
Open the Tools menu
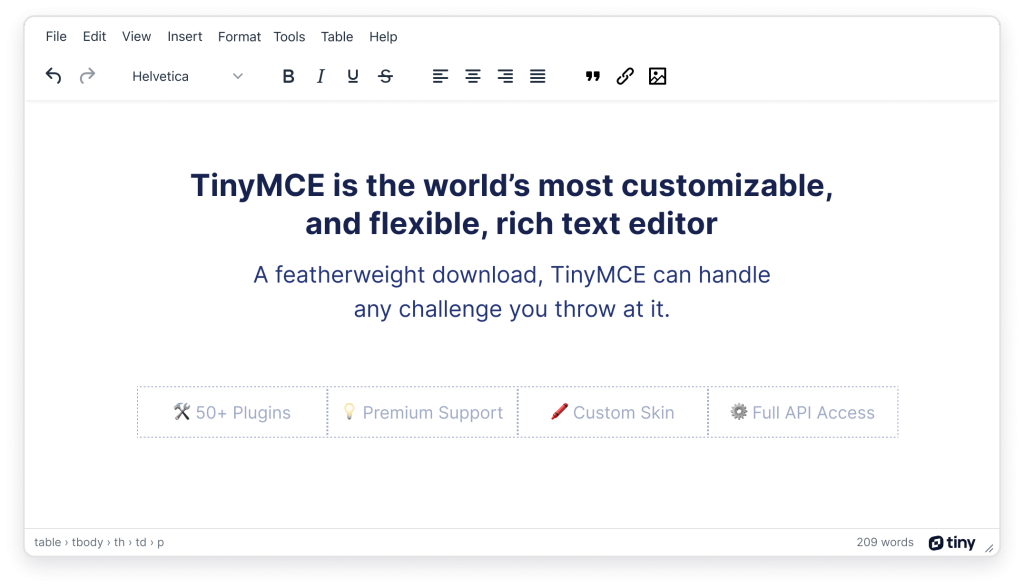point(289,37)
